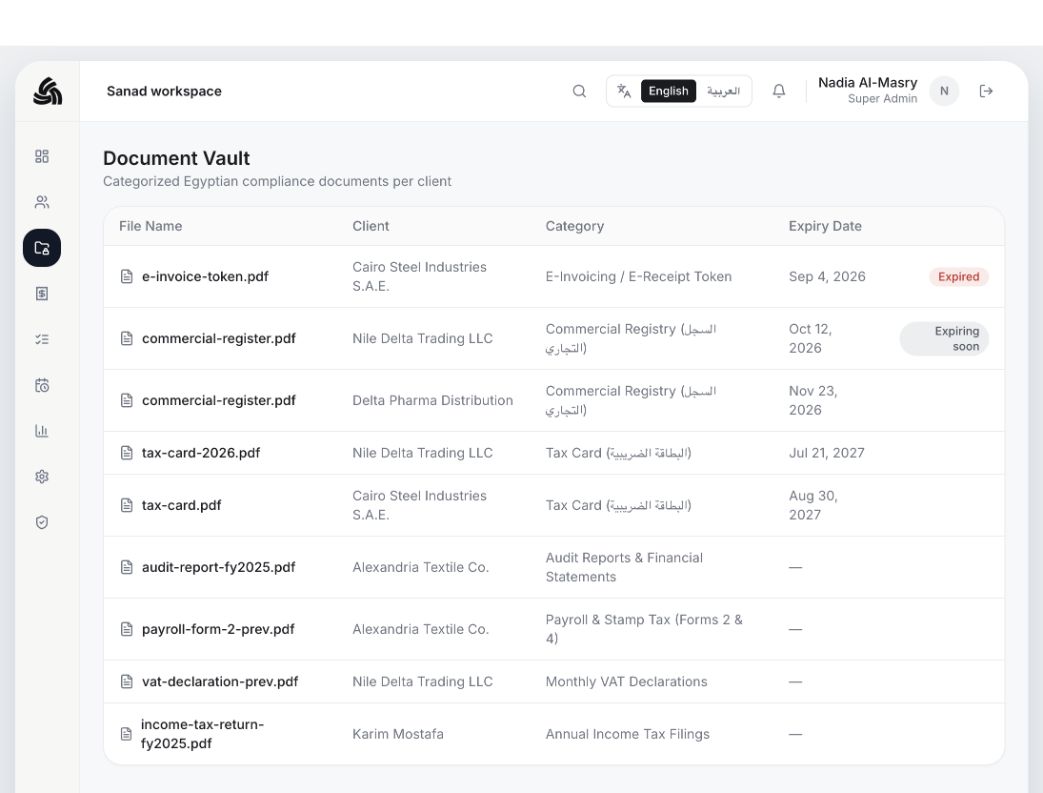Open the invoice dollar sidebar icon
Image resolution: width=1043 pixels, height=793 pixels.
[42, 293]
